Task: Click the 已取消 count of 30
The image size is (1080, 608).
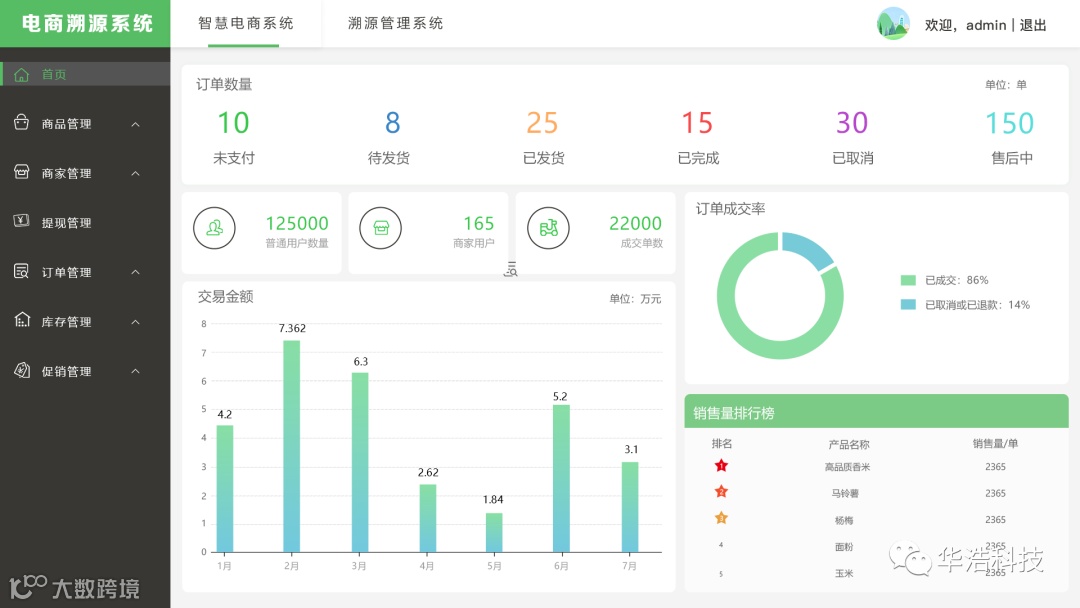Action: pyautogui.click(x=852, y=123)
